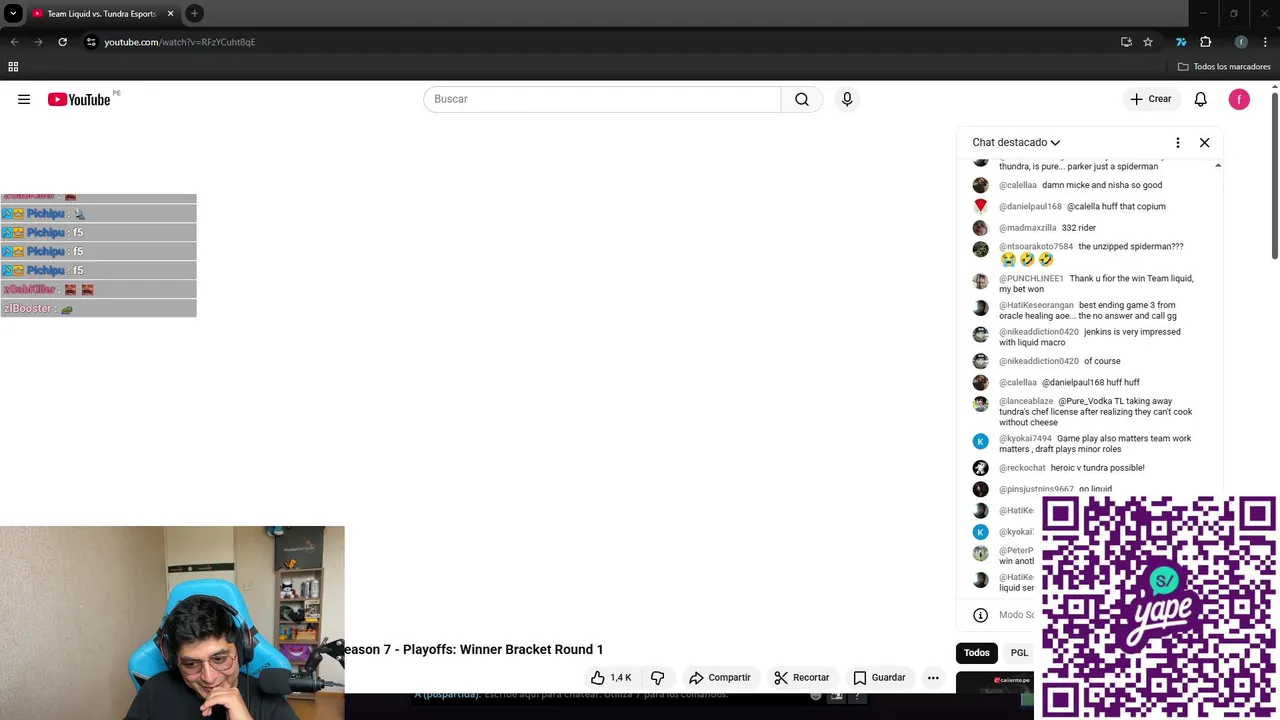Reload the page in the browser
This screenshot has height=720, width=1280.
tap(62, 42)
